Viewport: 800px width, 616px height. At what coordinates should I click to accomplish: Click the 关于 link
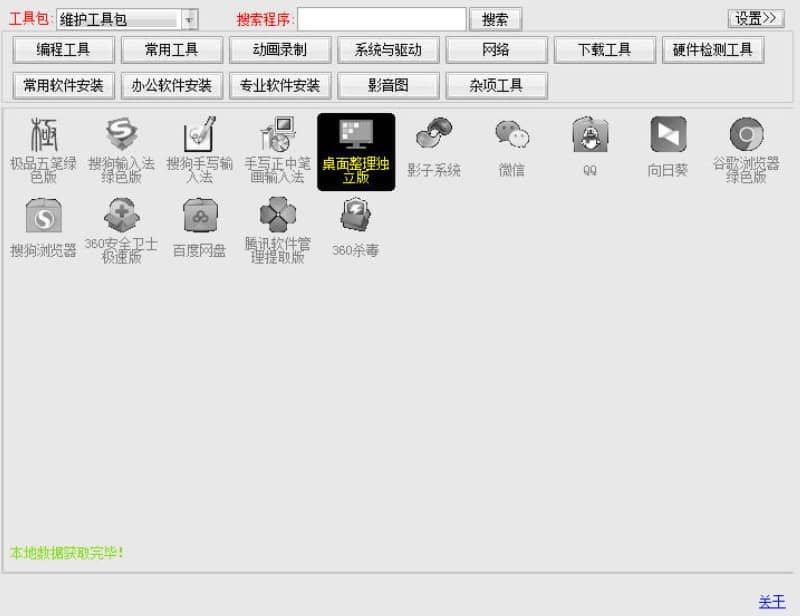click(771, 602)
